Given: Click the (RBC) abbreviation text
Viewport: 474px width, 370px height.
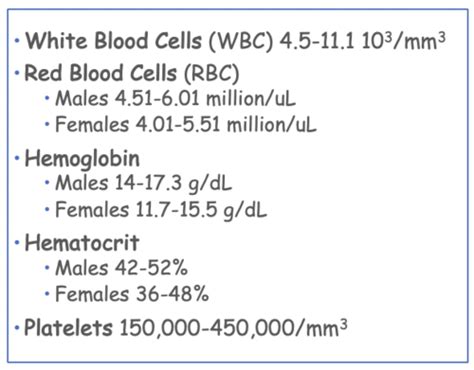Looking at the screenshot, I should point(212,74).
